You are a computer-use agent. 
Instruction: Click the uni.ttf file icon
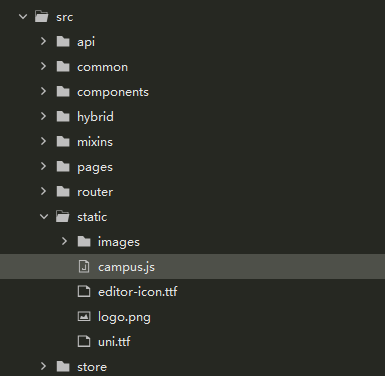84,341
